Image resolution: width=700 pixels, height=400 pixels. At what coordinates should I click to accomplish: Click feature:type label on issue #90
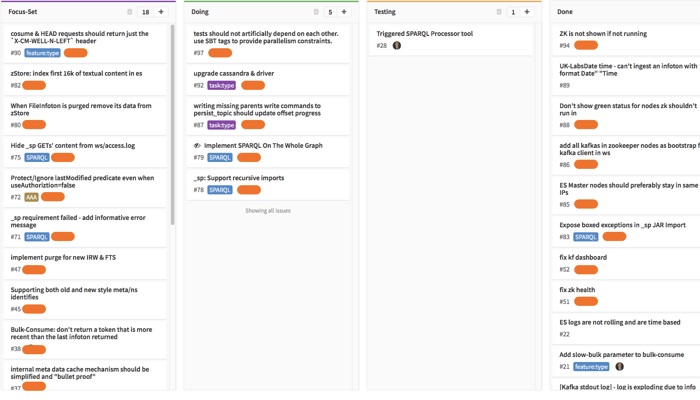pos(42,53)
